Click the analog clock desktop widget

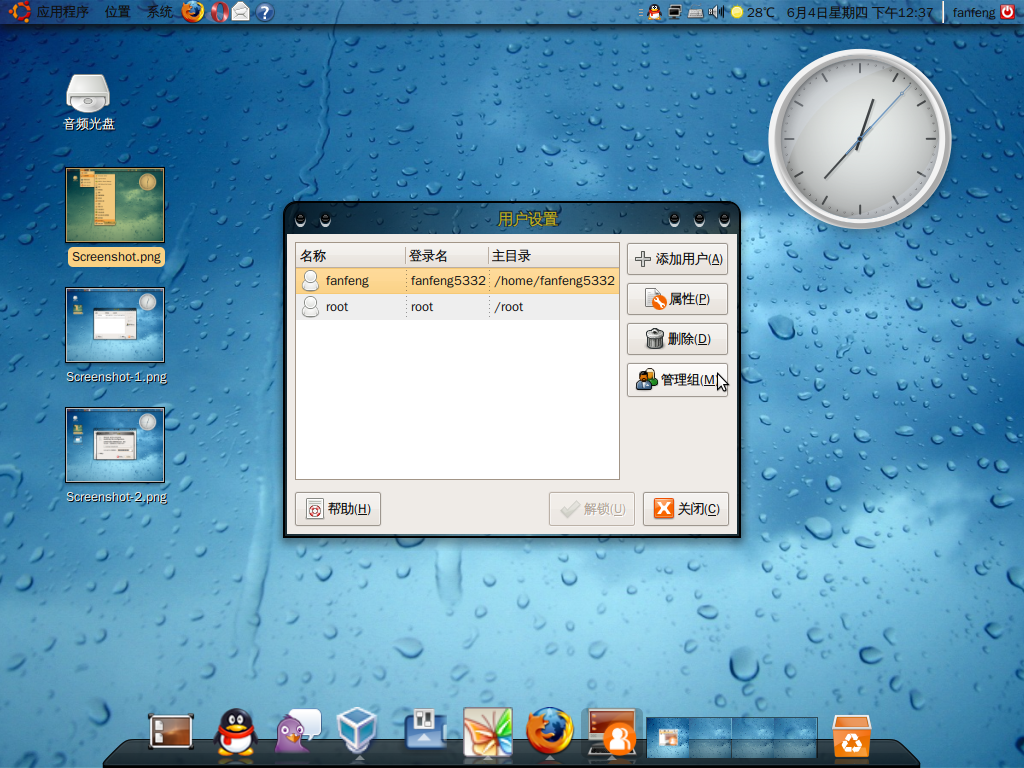point(859,138)
